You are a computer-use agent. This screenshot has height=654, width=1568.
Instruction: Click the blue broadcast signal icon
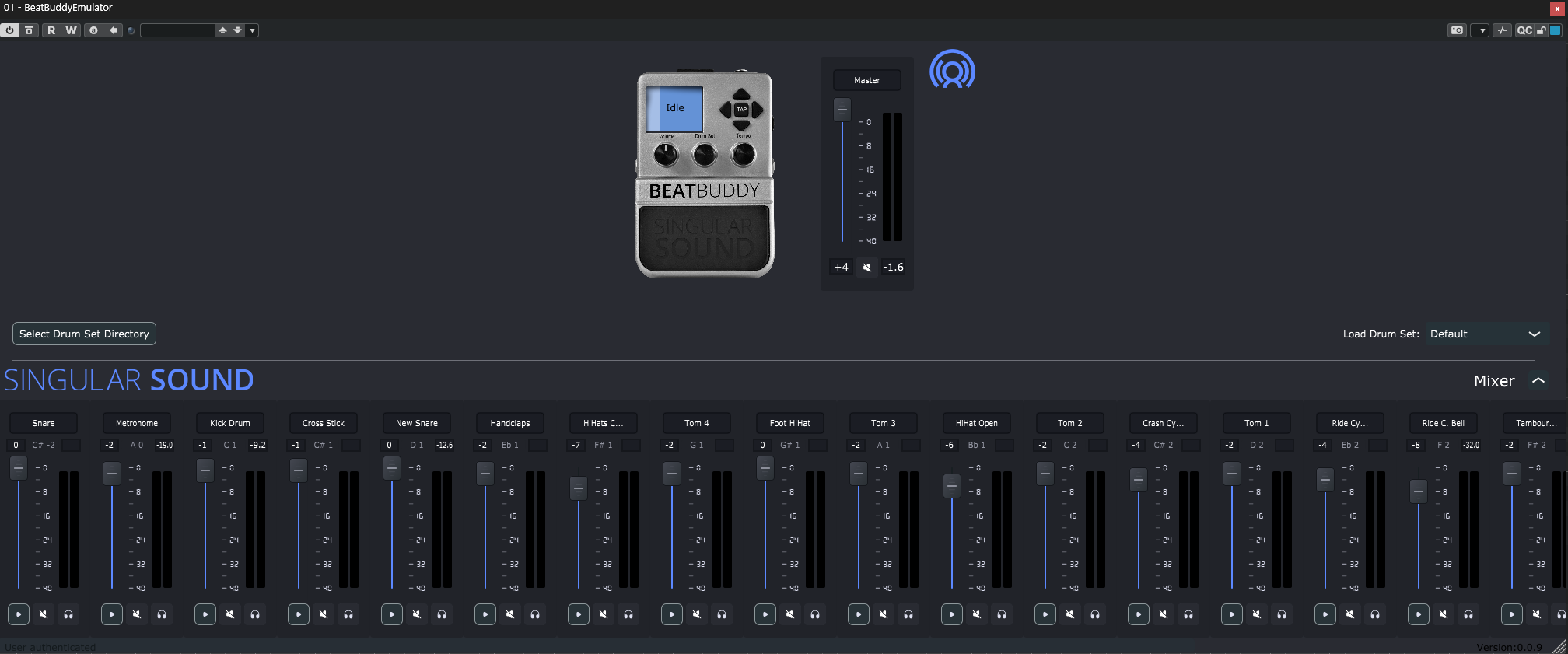point(952,70)
